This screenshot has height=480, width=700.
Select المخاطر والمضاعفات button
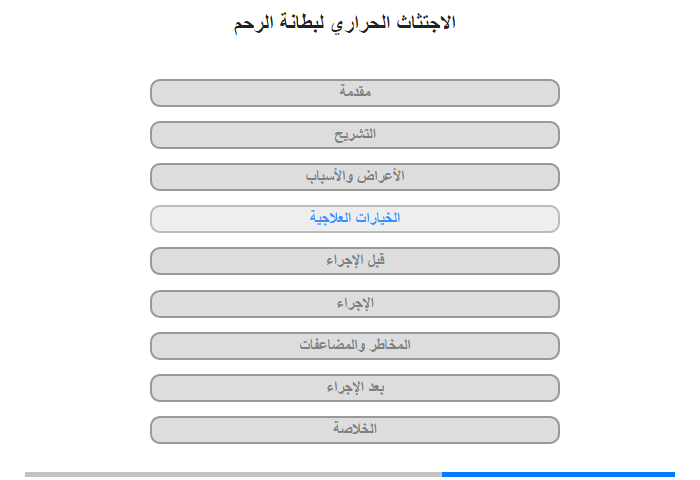pyautogui.click(x=355, y=346)
